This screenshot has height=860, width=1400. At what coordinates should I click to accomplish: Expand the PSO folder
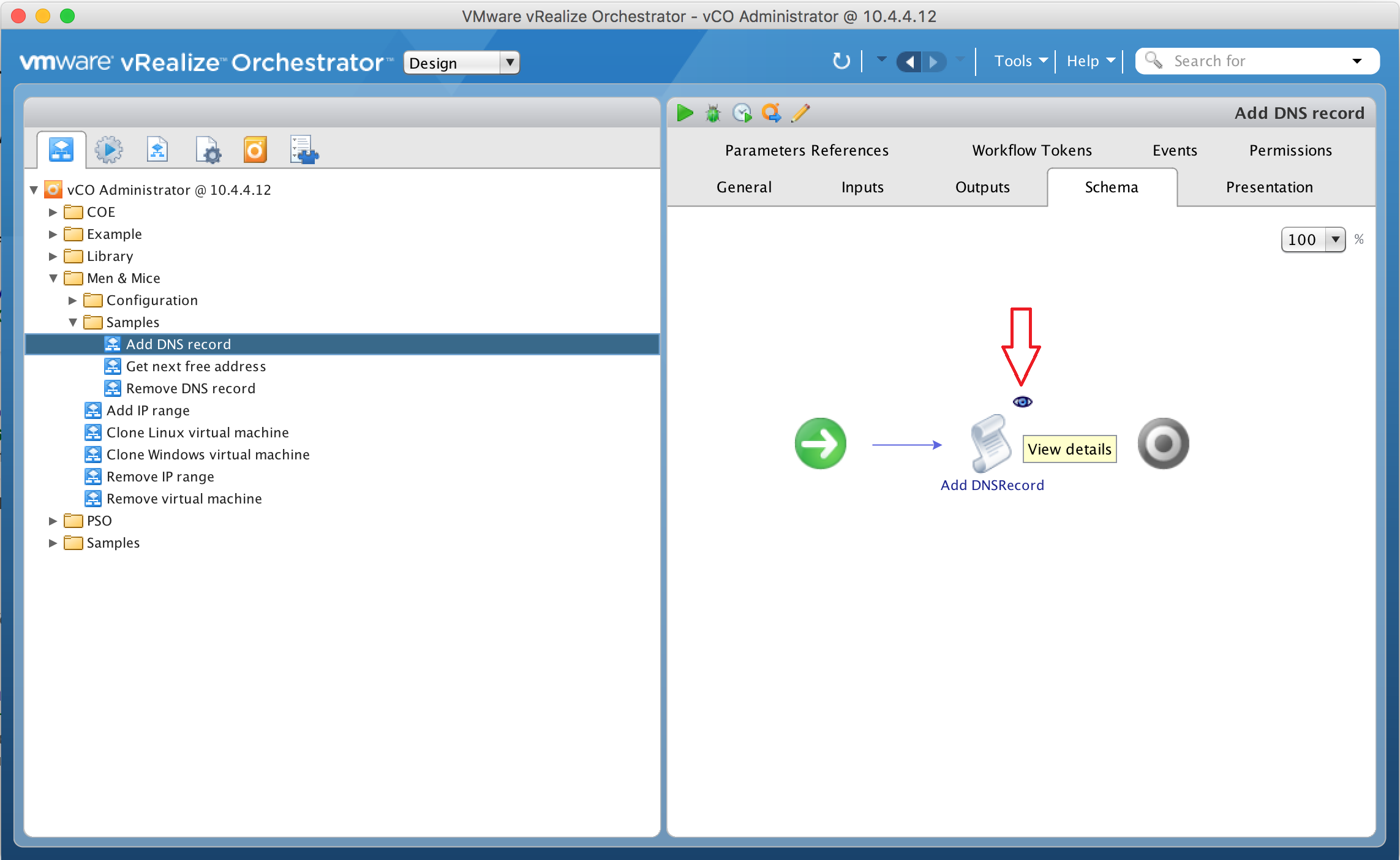pyautogui.click(x=53, y=521)
